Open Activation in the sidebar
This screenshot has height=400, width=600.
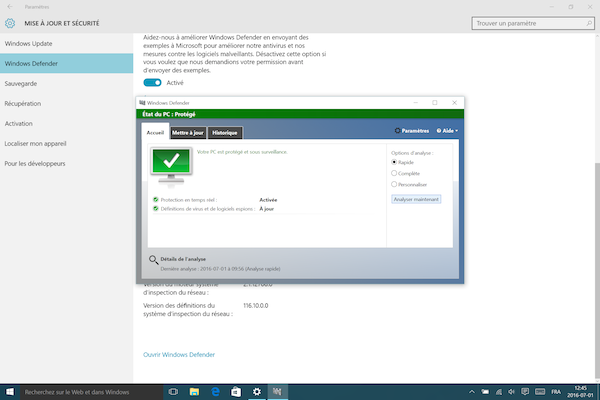tap(67, 123)
